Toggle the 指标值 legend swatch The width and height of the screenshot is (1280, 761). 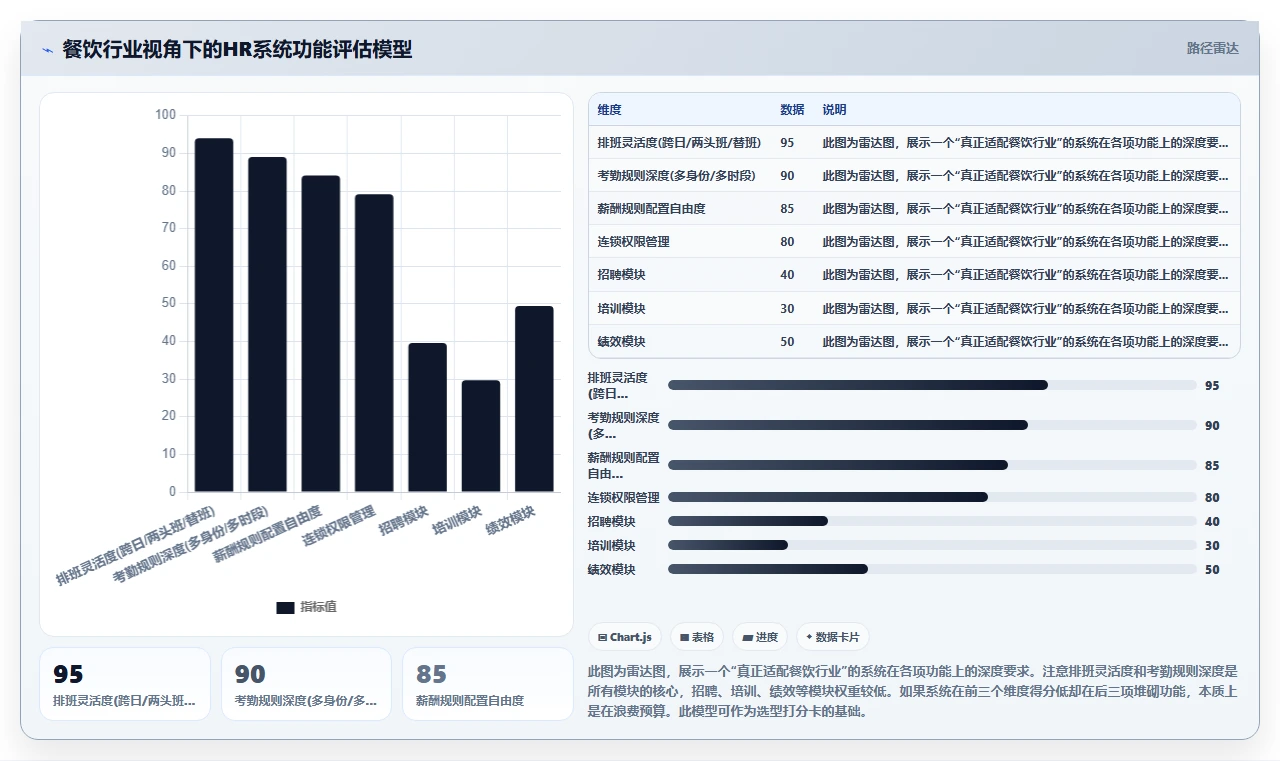285,607
